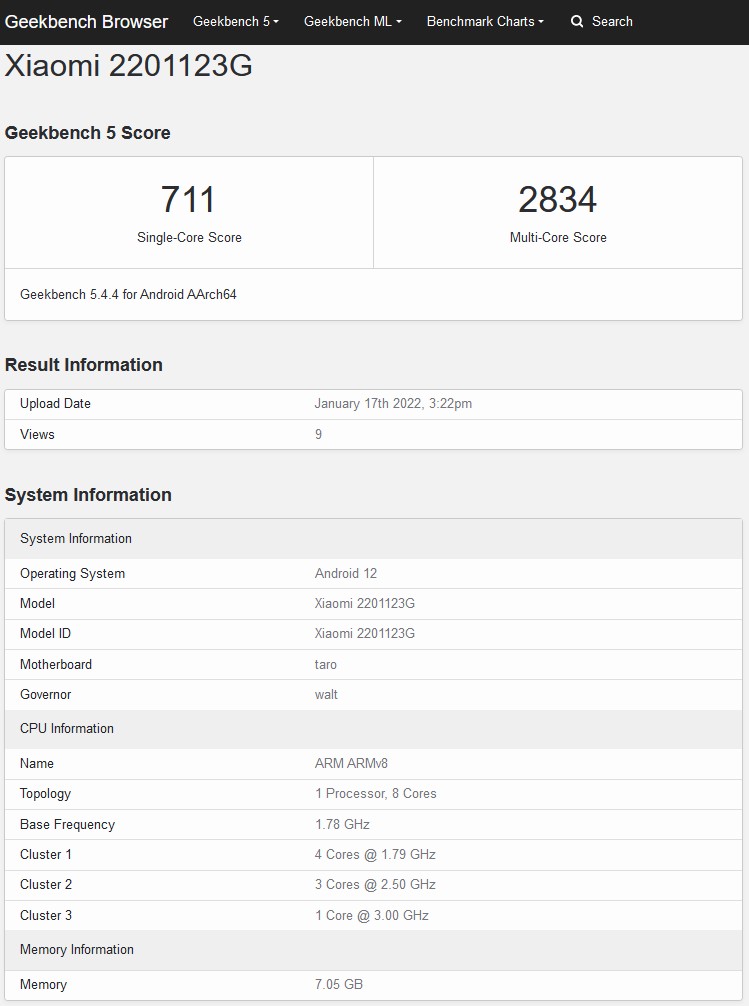Open the Geekbench Browser home link

coord(86,22)
